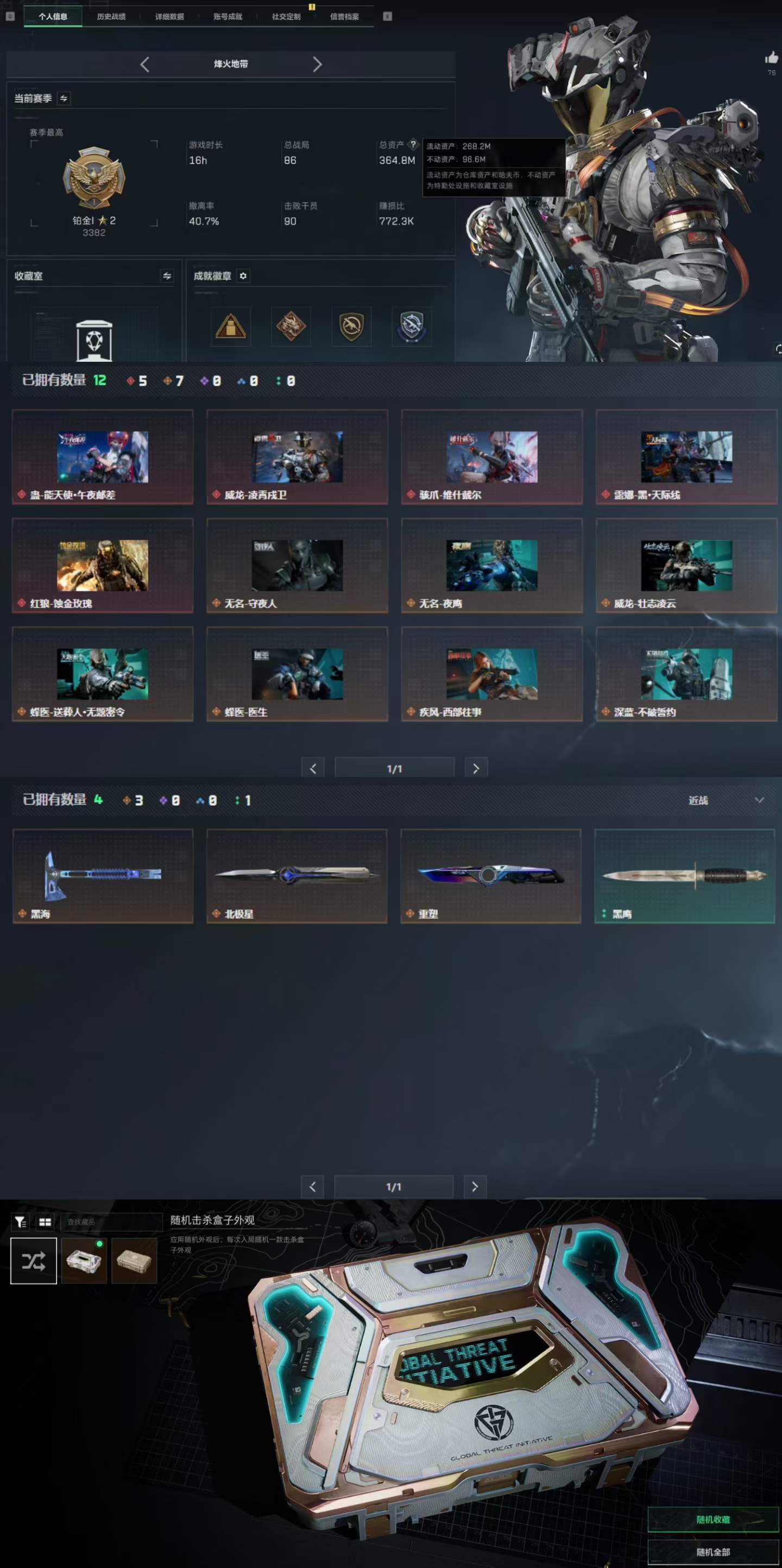Viewport: 782px width, 1568px height.
Task: Go to next page of operator skins
Action: click(x=476, y=768)
